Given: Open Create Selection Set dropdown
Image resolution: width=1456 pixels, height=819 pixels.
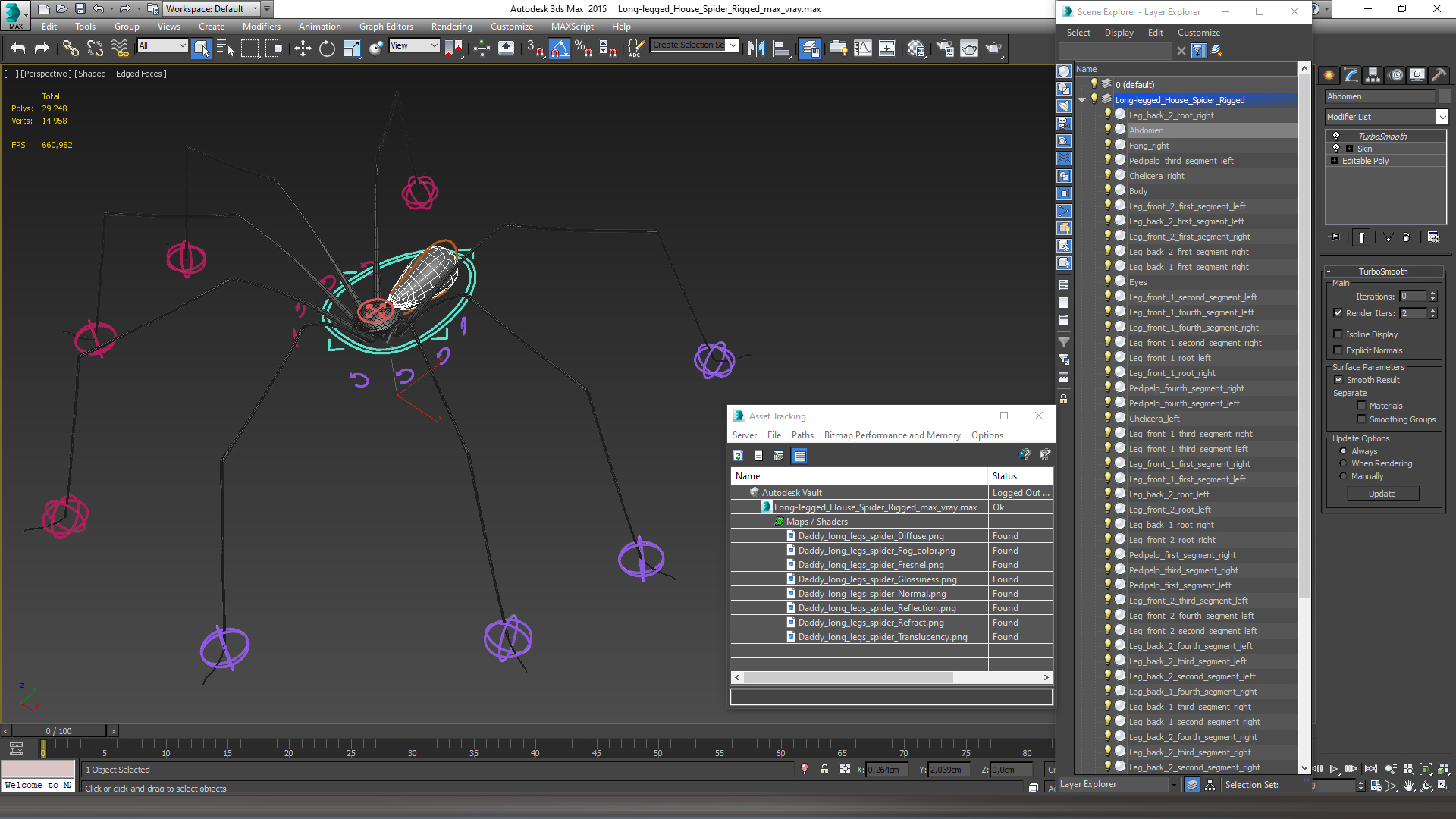Looking at the screenshot, I should [733, 45].
